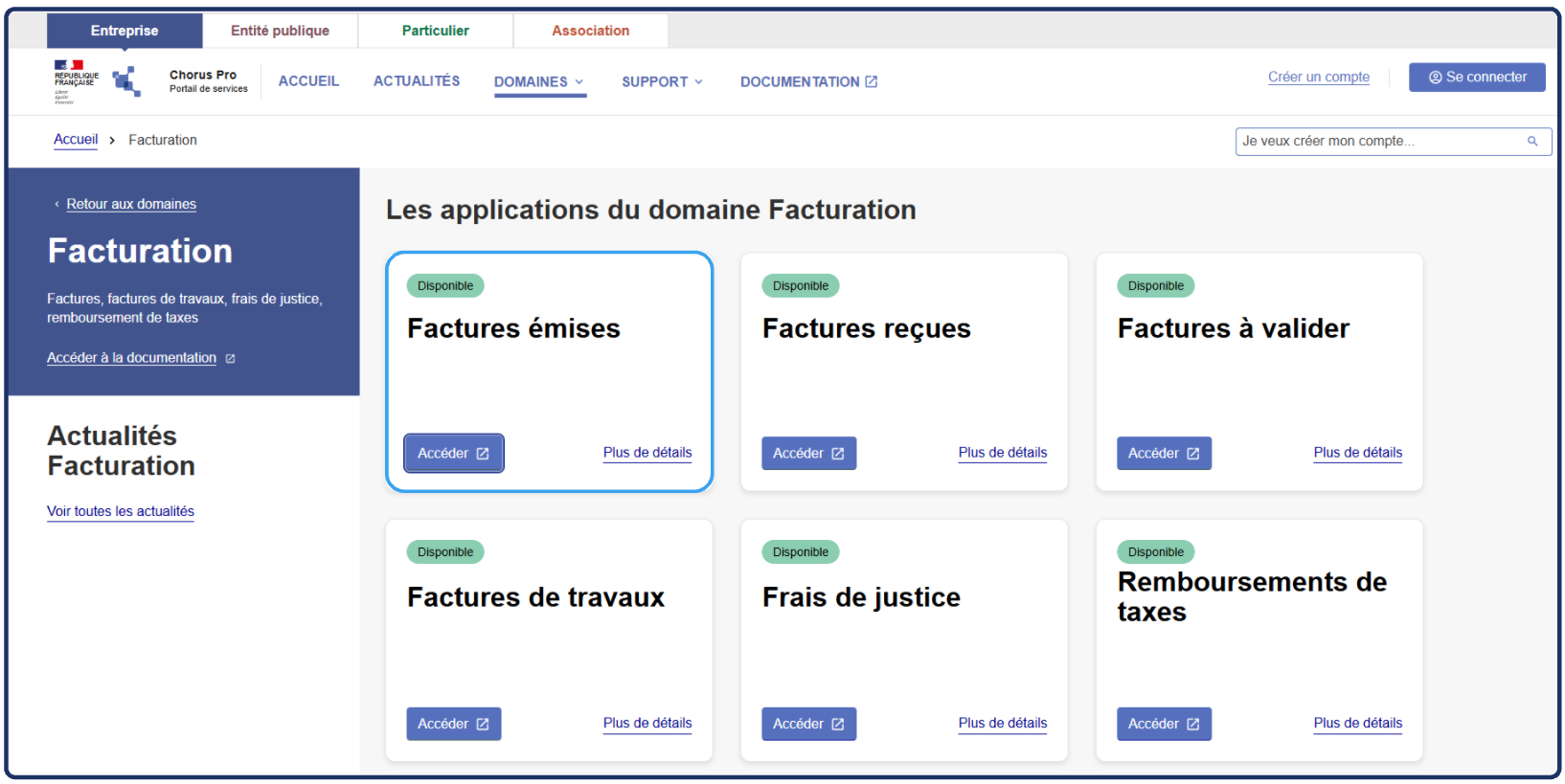Screen dimensions: 1565x784
Task: Go to Actualités in the navigation bar
Action: click(417, 81)
